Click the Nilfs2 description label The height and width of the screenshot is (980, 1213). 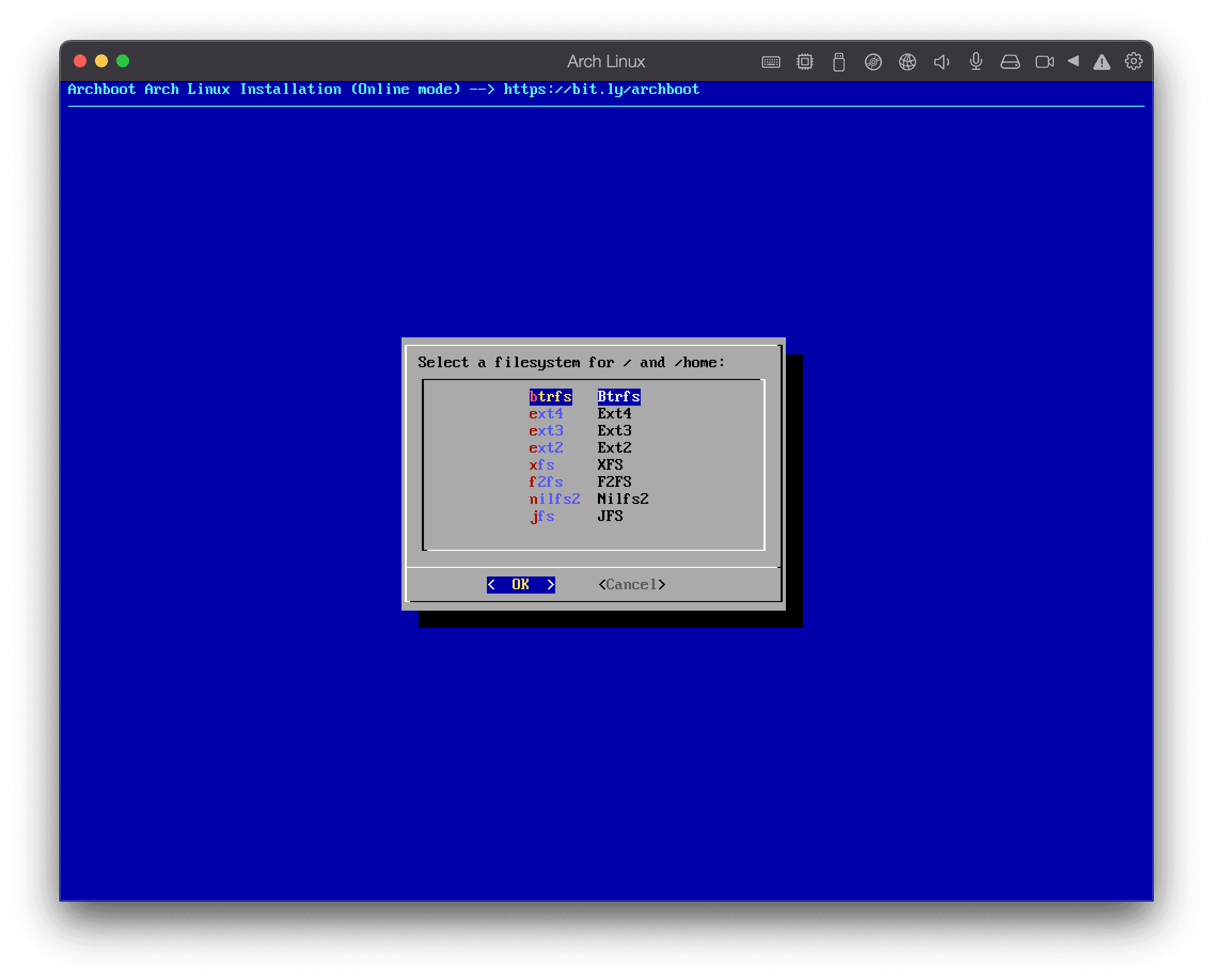point(623,499)
